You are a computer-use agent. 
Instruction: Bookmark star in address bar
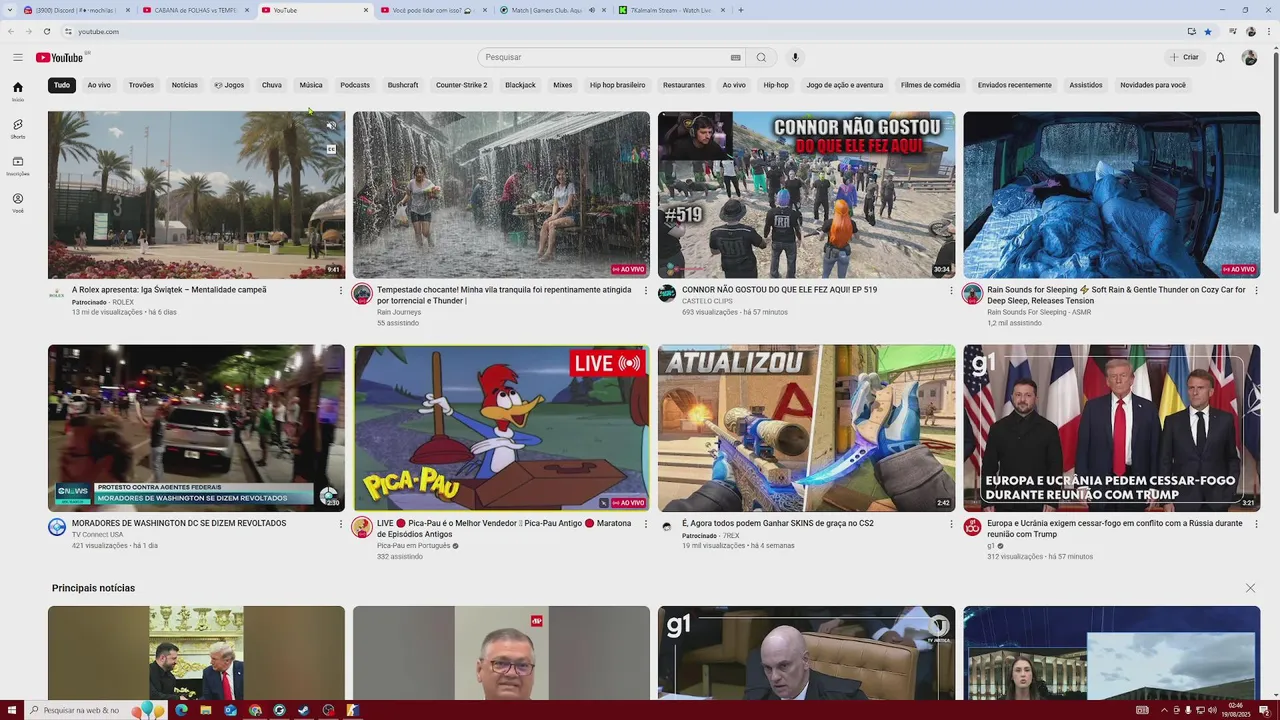point(1207,31)
